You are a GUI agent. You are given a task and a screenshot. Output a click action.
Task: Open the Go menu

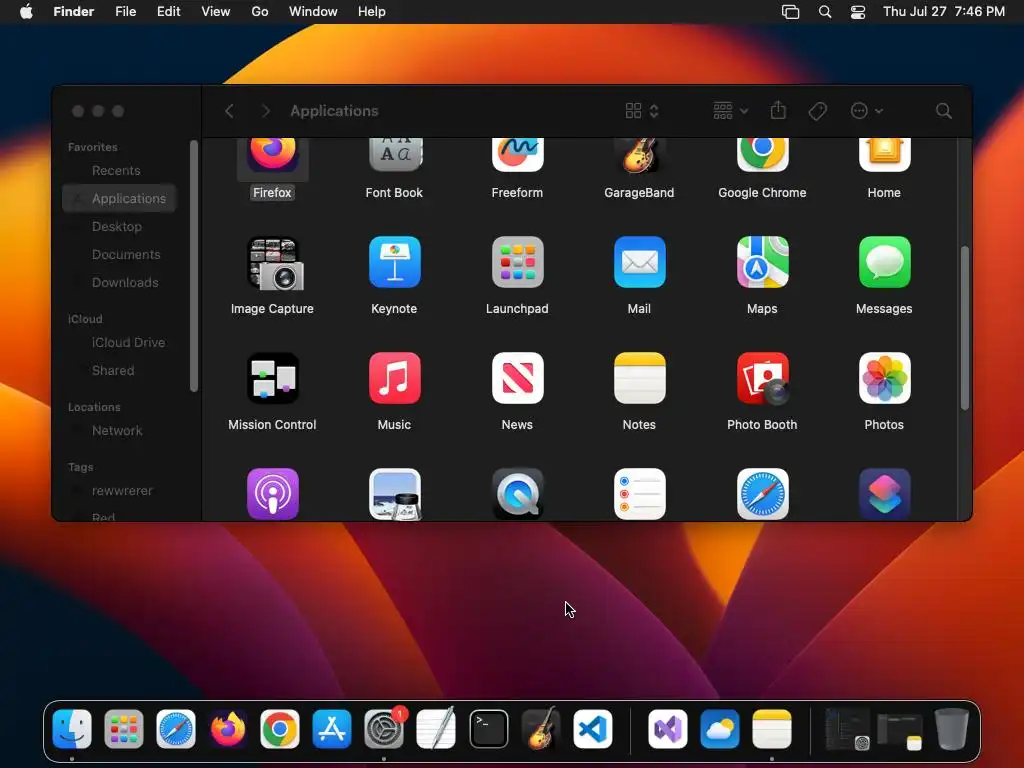pos(260,12)
